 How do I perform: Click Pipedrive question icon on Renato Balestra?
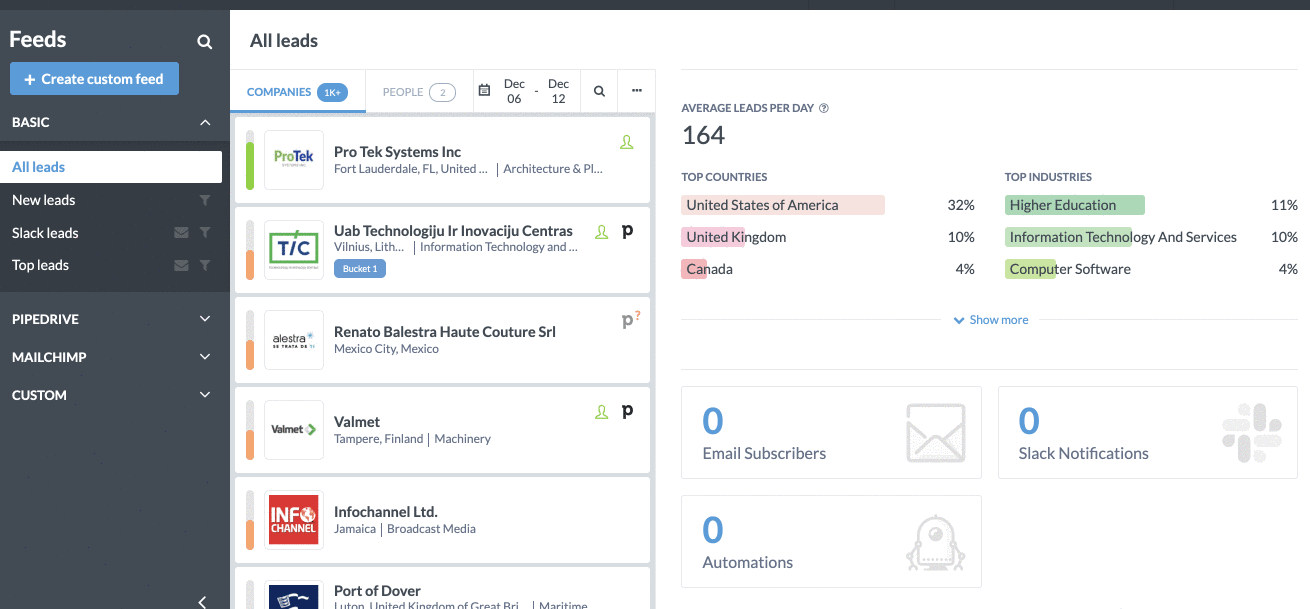click(x=630, y=321)
